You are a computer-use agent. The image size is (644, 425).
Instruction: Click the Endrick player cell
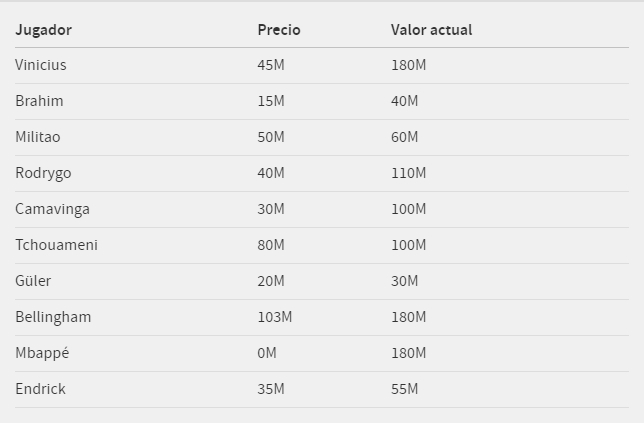[40, 389]
